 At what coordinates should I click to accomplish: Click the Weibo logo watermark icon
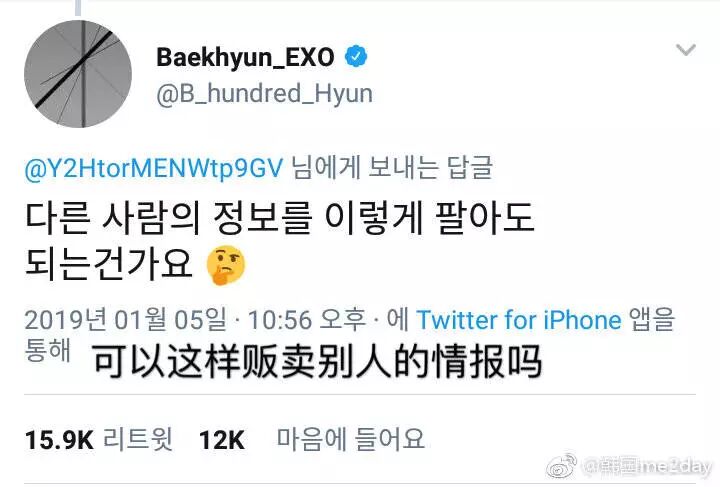point(561,466)
